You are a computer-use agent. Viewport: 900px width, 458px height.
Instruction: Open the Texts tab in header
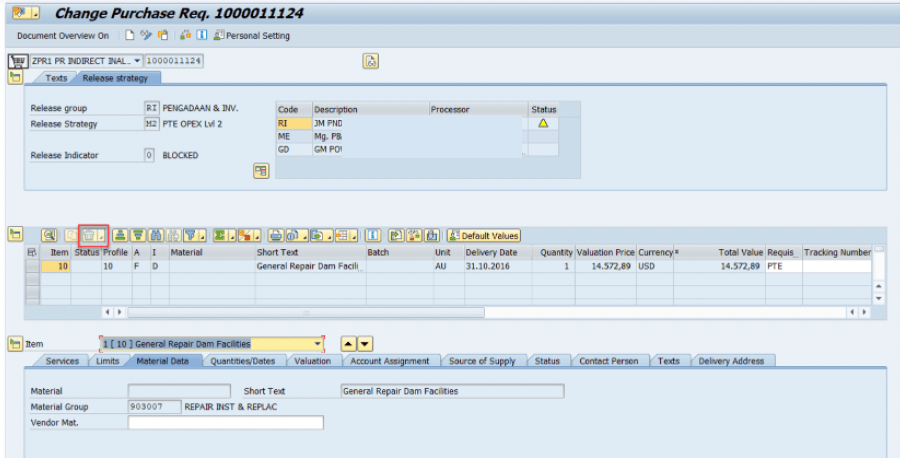[x=57, y=78]
